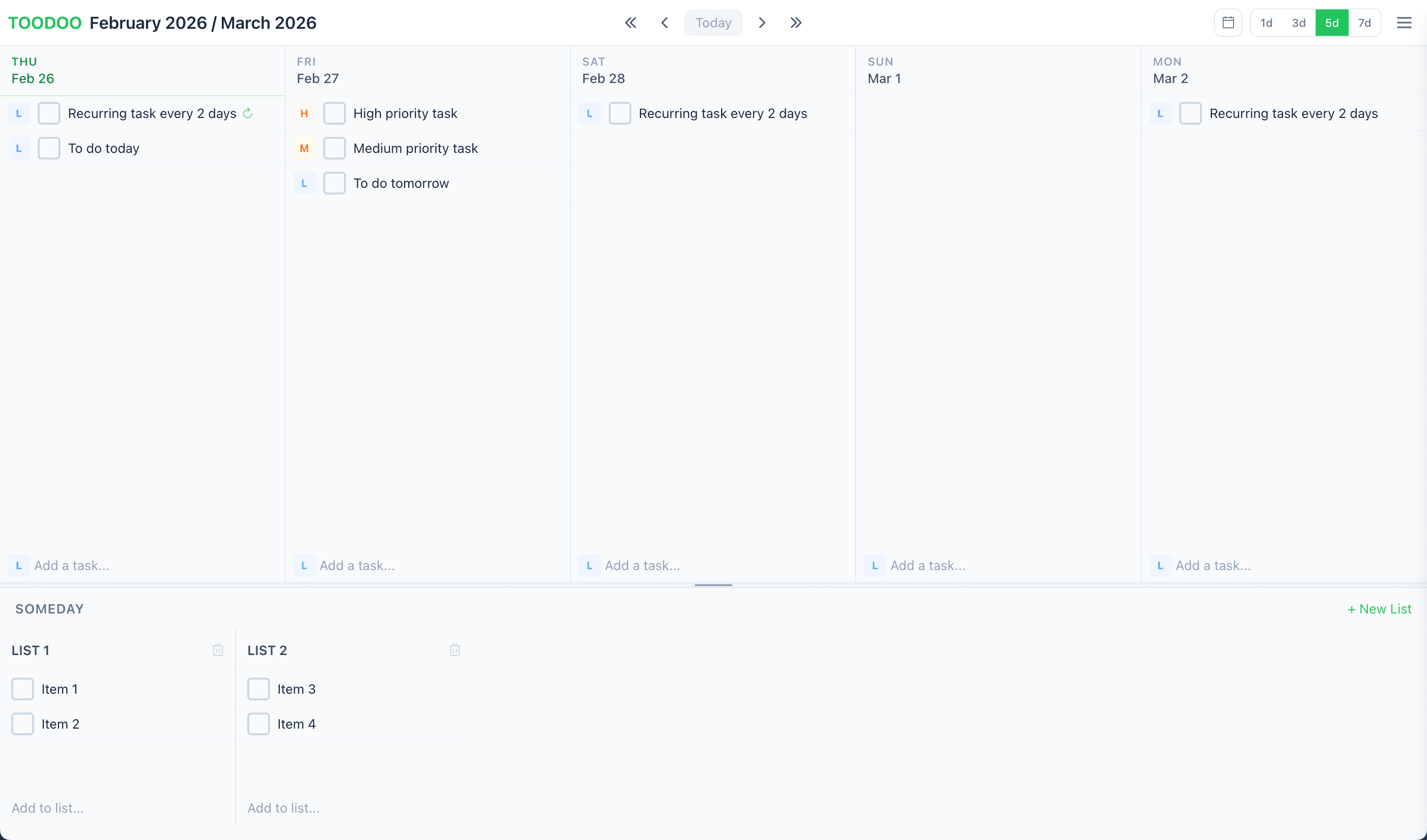Switch to the 7d view
The image size is (1427, 840).
[x=1364, y=23]
